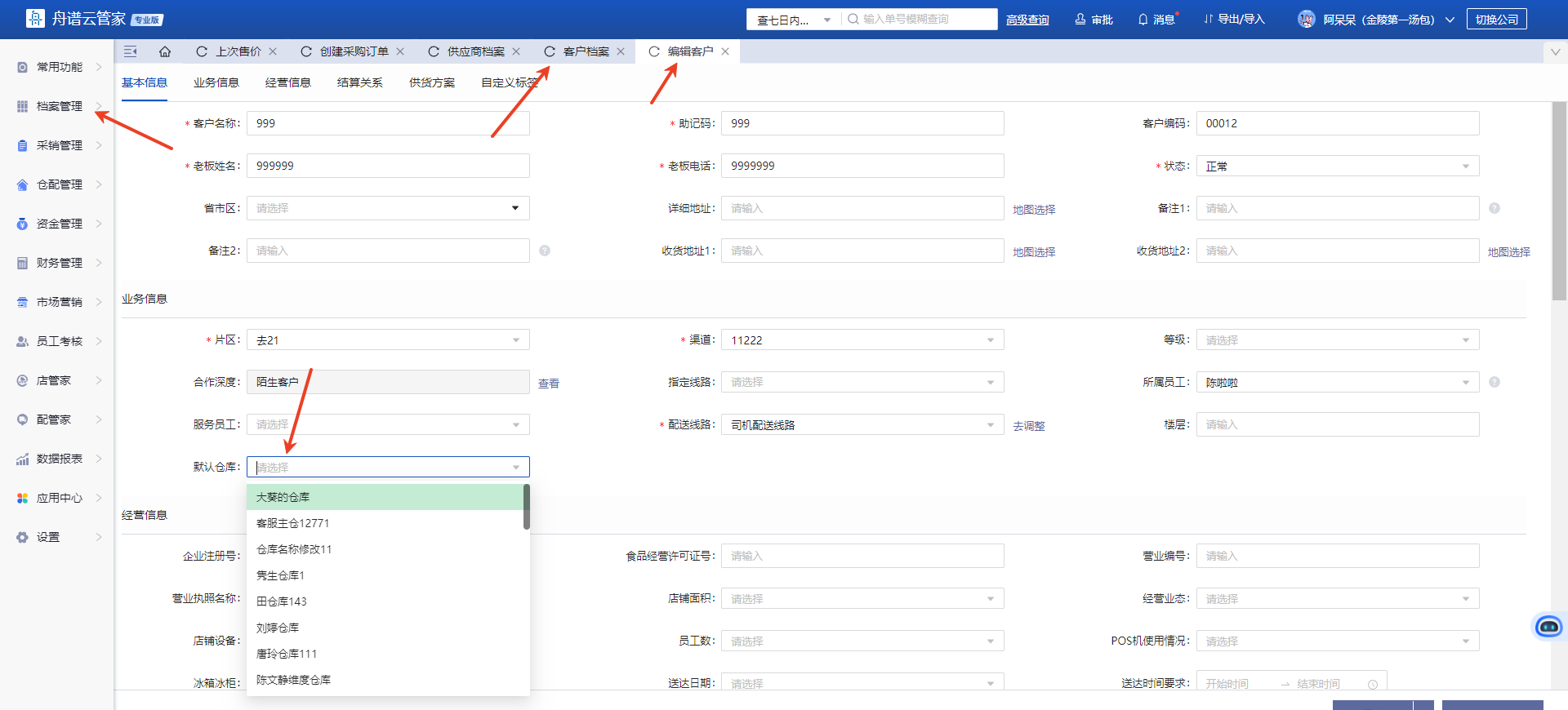The image size is (1568, 710).
Task: Click help icon next to 备注1 field
Action: click(1494, 208)
